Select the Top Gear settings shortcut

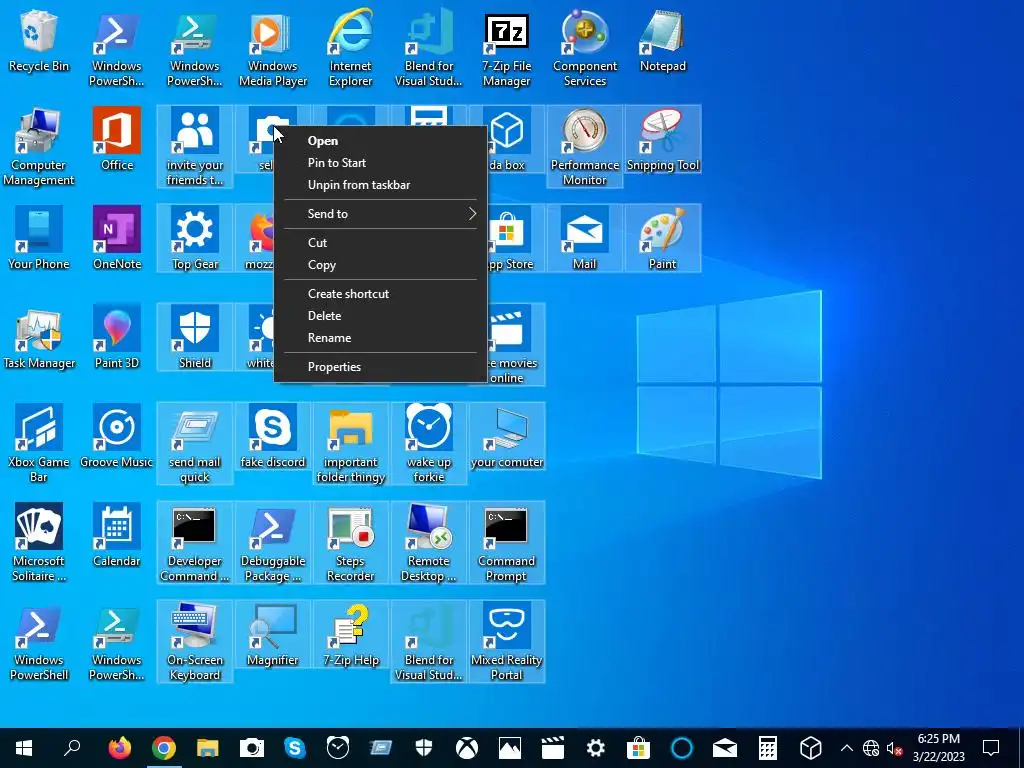coord(195,238)
